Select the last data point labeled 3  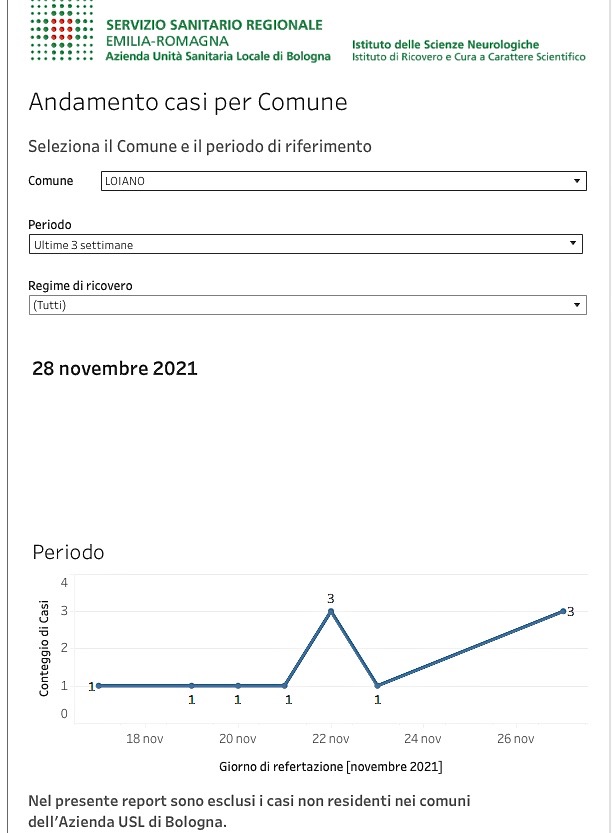tap(563, 611)
